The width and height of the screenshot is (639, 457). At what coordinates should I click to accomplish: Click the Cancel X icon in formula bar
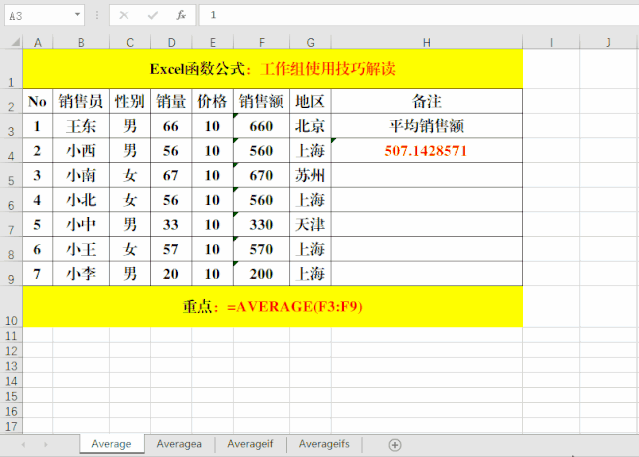pyautogui.click(x=123, y=15)
